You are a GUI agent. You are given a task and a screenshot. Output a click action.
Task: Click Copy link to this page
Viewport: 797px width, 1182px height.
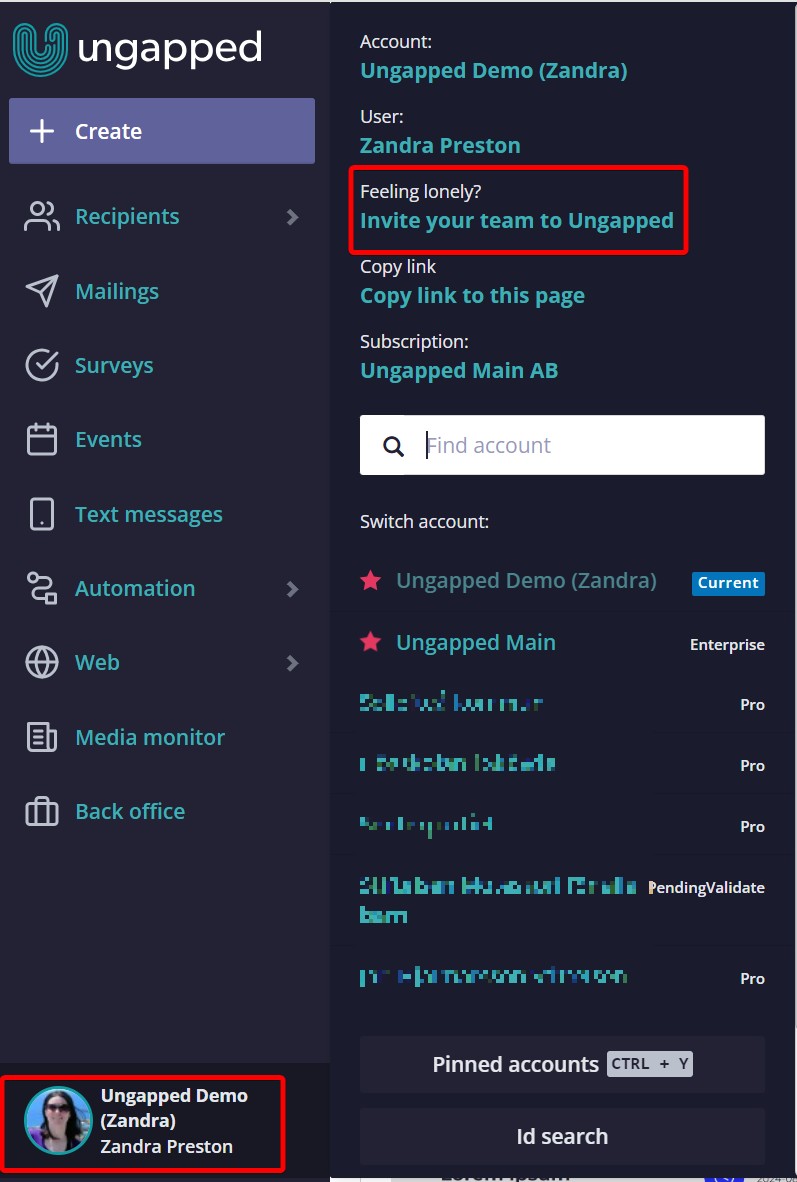coord(472,296)
